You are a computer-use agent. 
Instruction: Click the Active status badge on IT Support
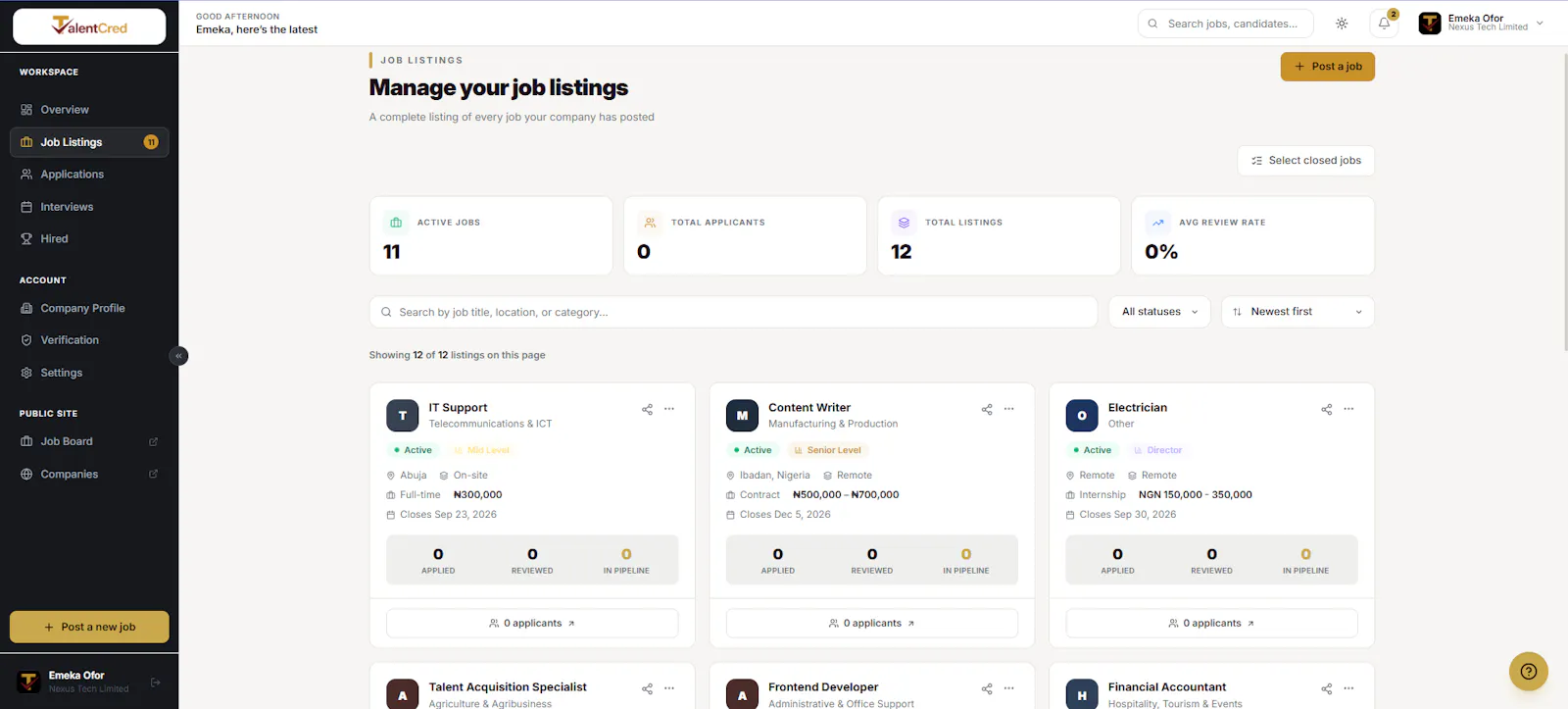(413, 450)
